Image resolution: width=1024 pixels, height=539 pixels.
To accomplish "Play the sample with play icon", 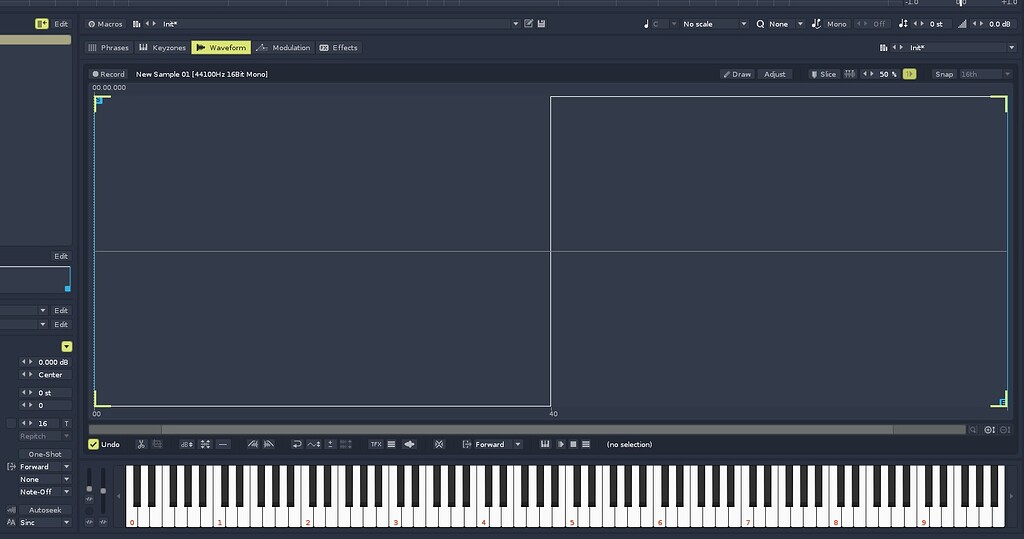I will point(560,444).
